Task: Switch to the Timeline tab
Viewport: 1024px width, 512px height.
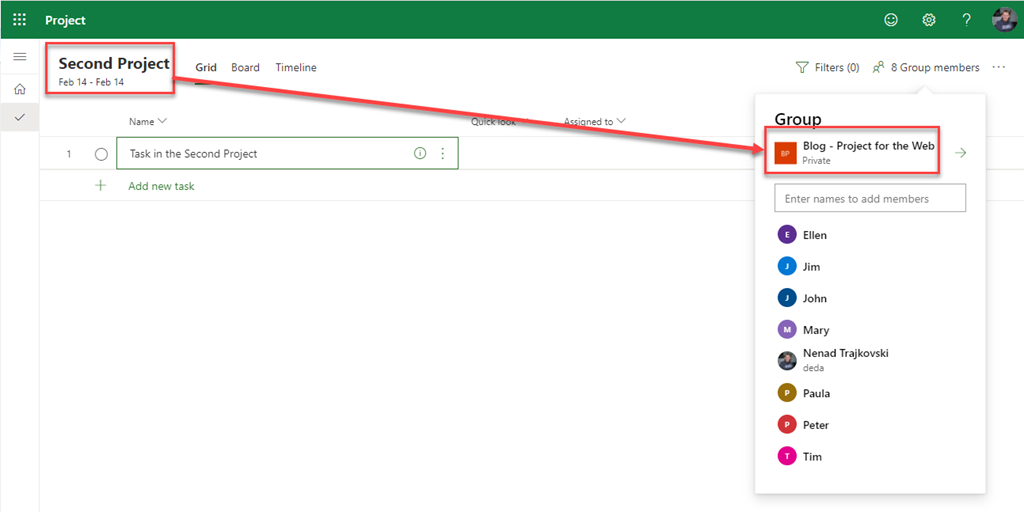Action: point(296,68)
